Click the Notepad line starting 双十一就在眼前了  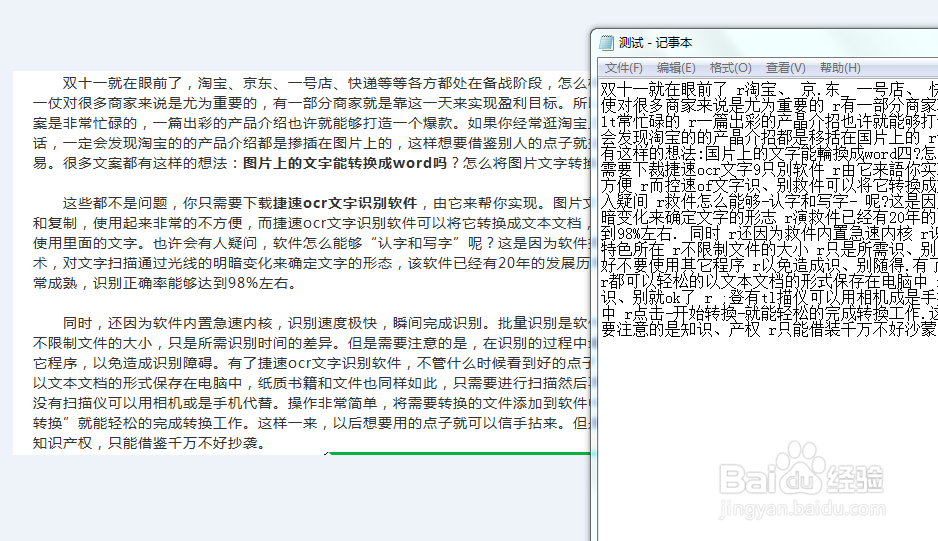[769, 89]
